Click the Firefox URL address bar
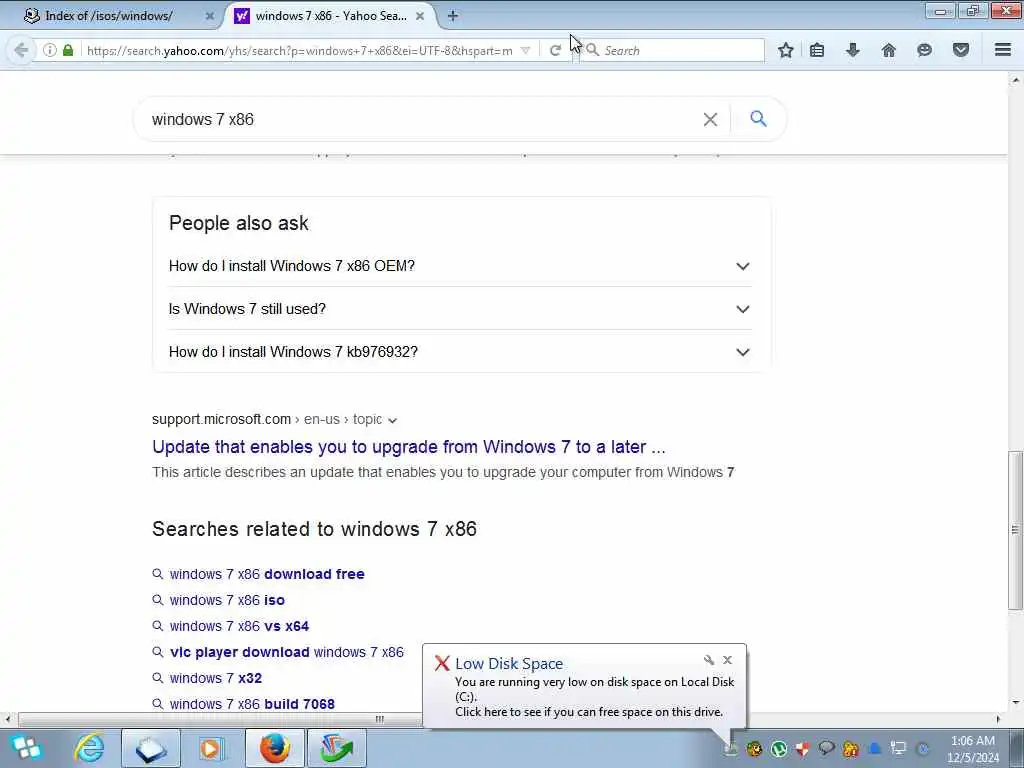Viewport: 1024px width, 768px height. tap(299, 50)
